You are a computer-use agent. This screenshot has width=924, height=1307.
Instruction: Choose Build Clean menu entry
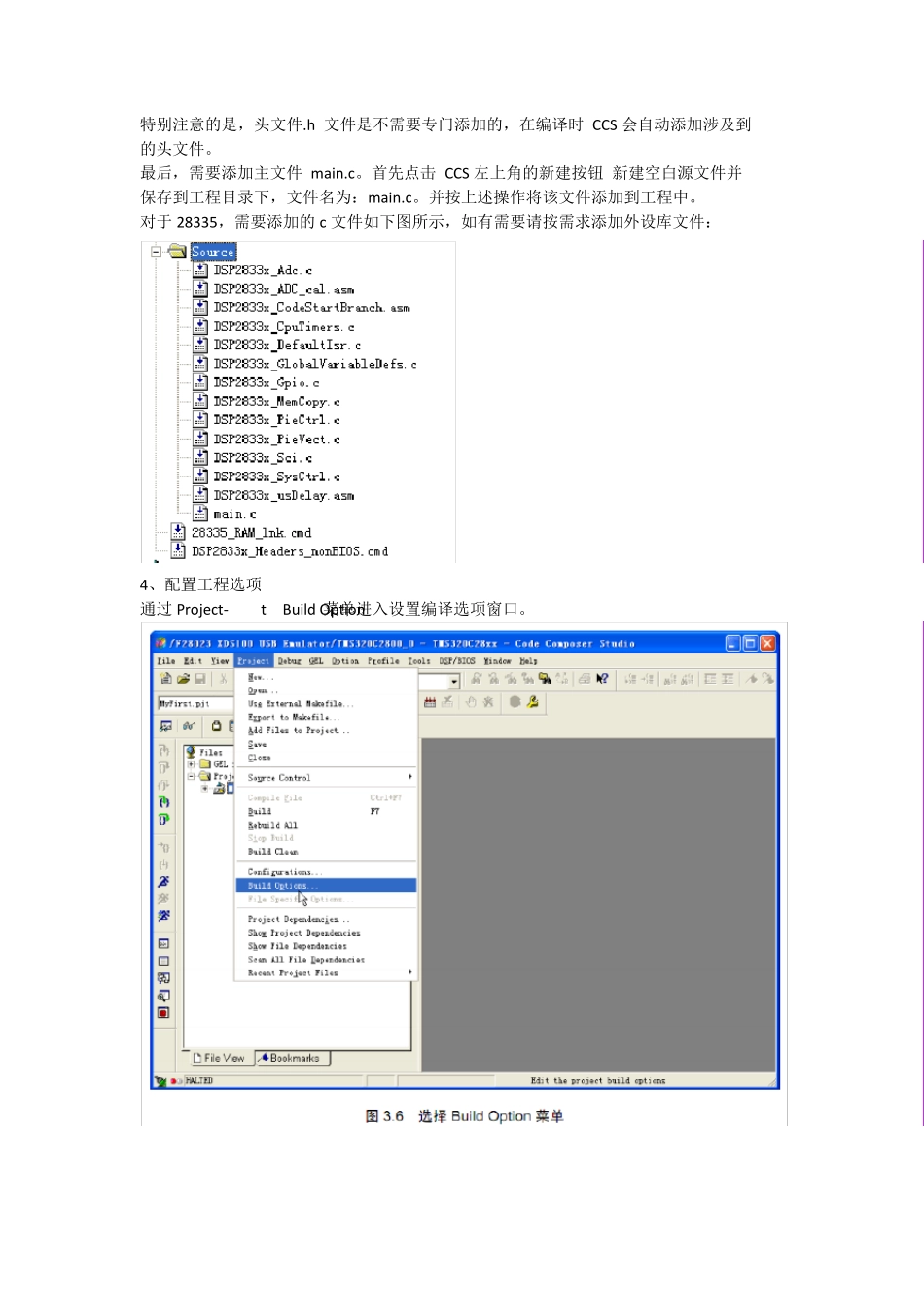click(326, 852)
